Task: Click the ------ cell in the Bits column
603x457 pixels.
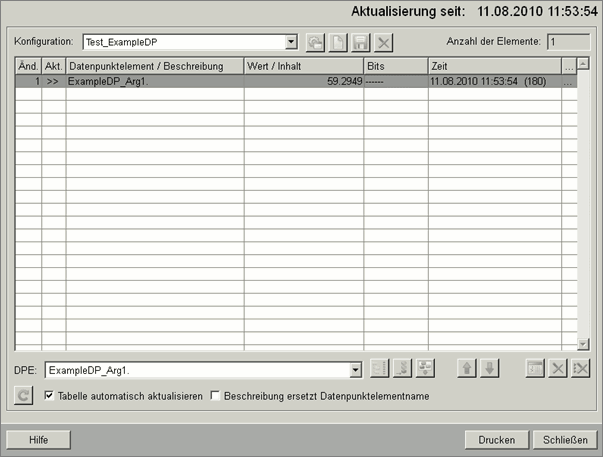Action: (396, 81)
